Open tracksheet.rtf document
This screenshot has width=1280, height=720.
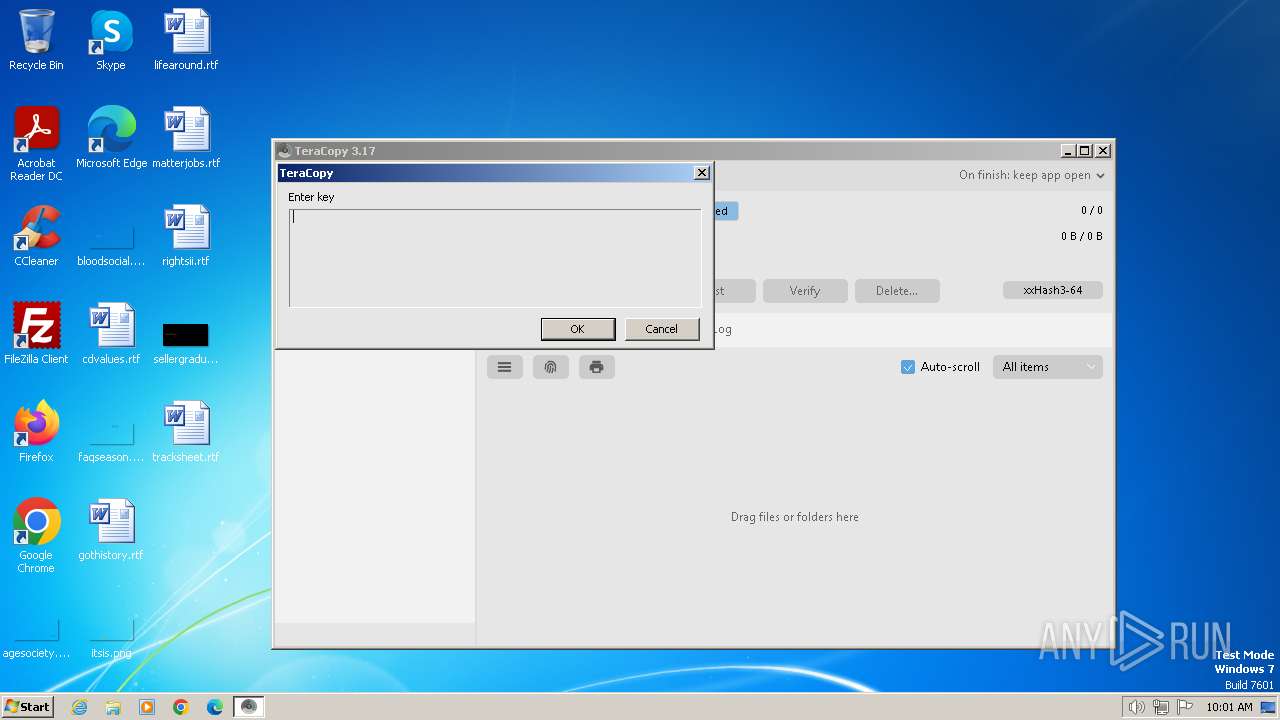186,432
